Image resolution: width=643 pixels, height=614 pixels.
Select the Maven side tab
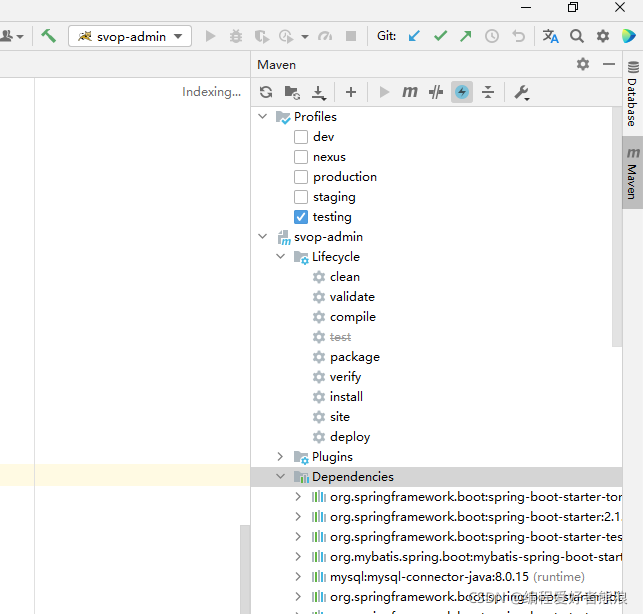click(x=633, y=173)
